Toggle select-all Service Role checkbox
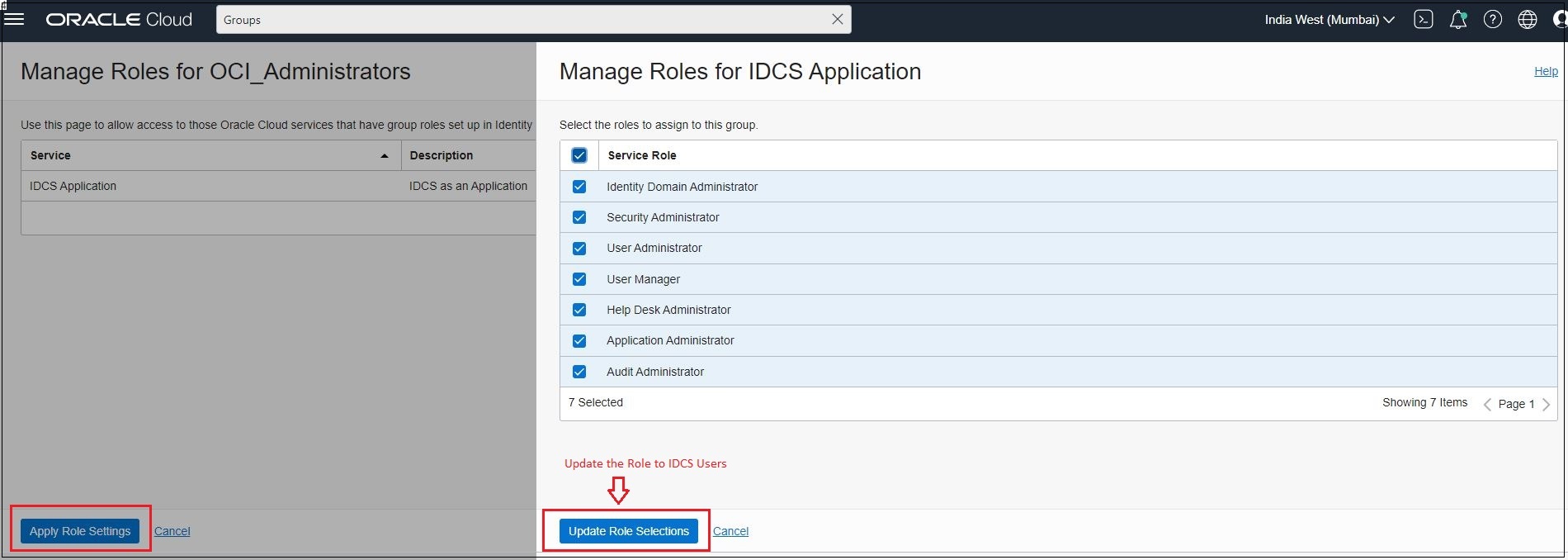 click(x=579, y=155)
